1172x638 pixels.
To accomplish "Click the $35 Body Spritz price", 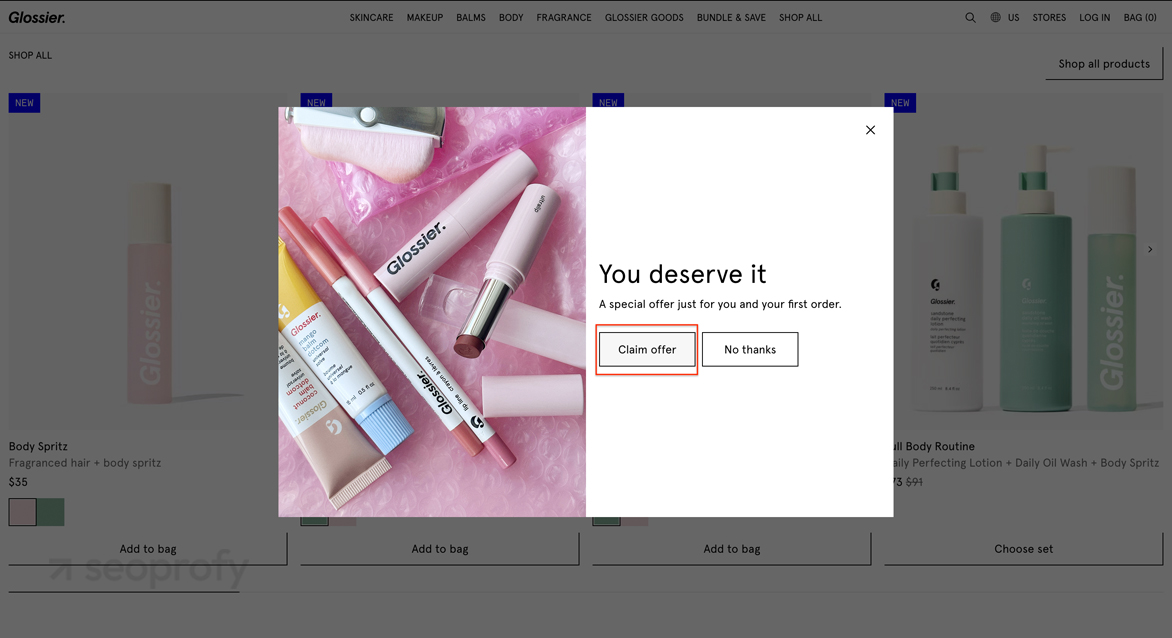I will tap(18, 483).
